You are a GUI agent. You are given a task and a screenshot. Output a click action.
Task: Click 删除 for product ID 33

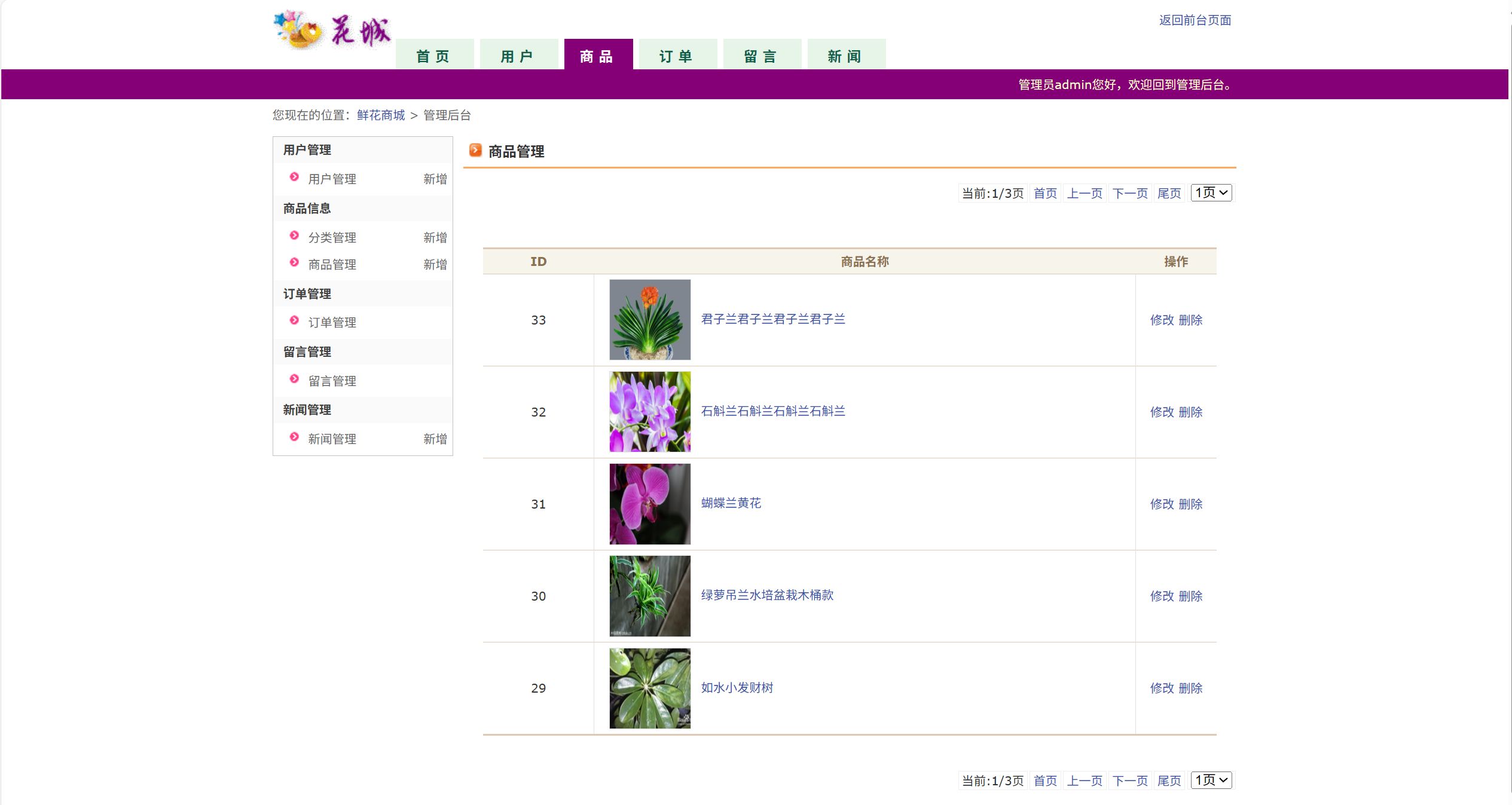tap(1190, 320)
